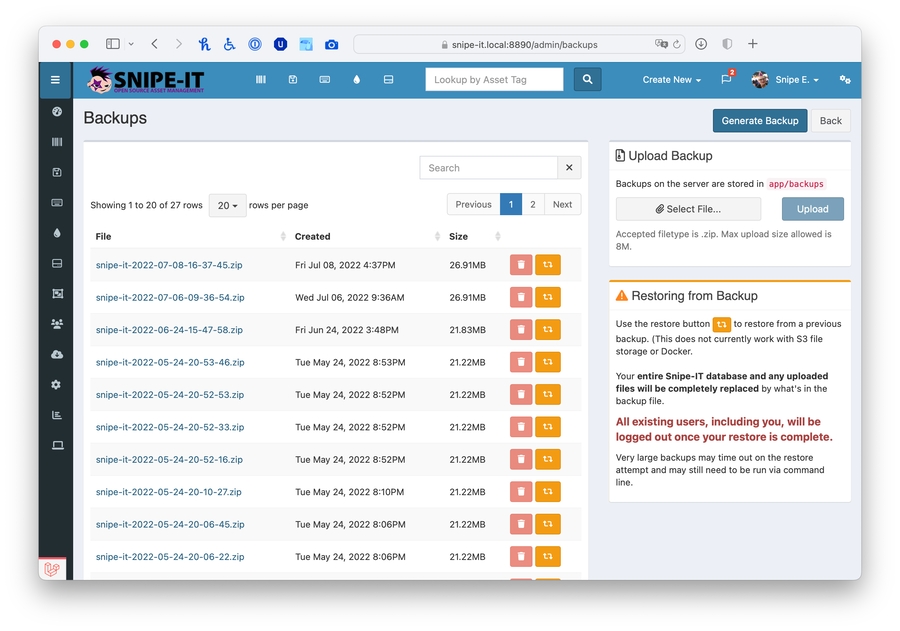Click the Next pagination button

click(562, 204)
